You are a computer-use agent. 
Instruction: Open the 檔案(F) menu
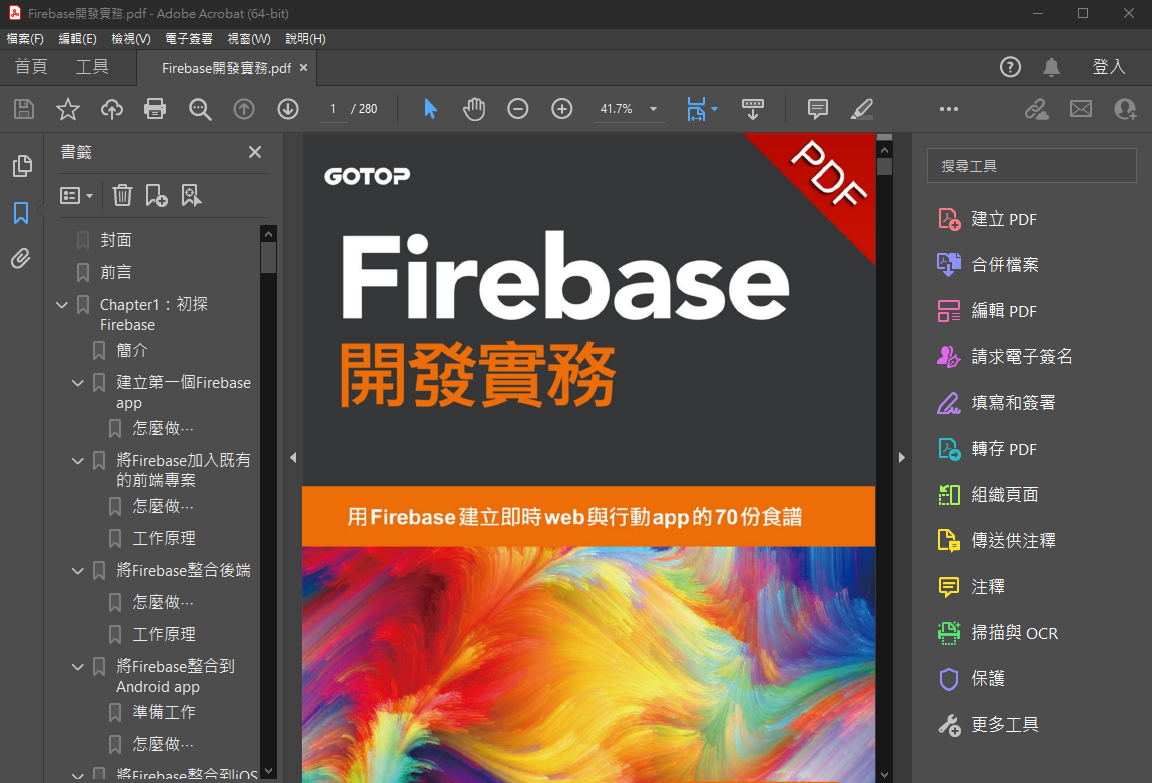pos(25,39)
